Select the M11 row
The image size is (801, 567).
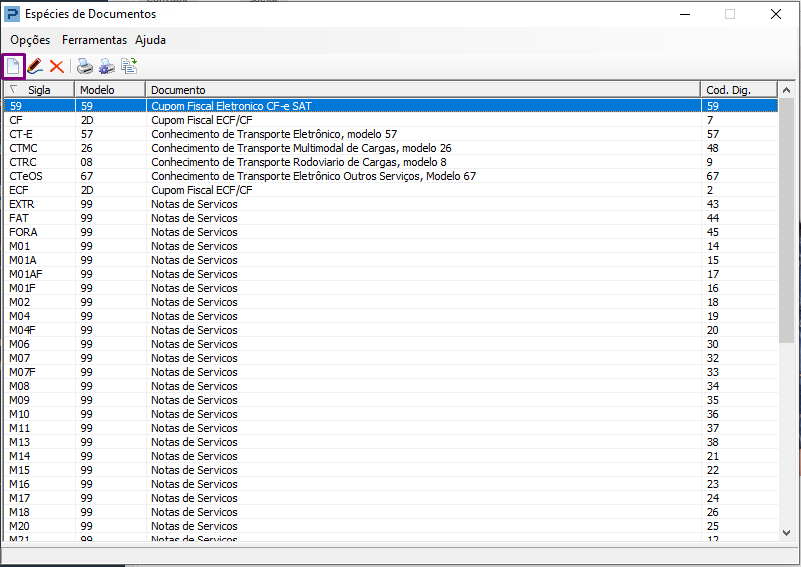point(391,428)
